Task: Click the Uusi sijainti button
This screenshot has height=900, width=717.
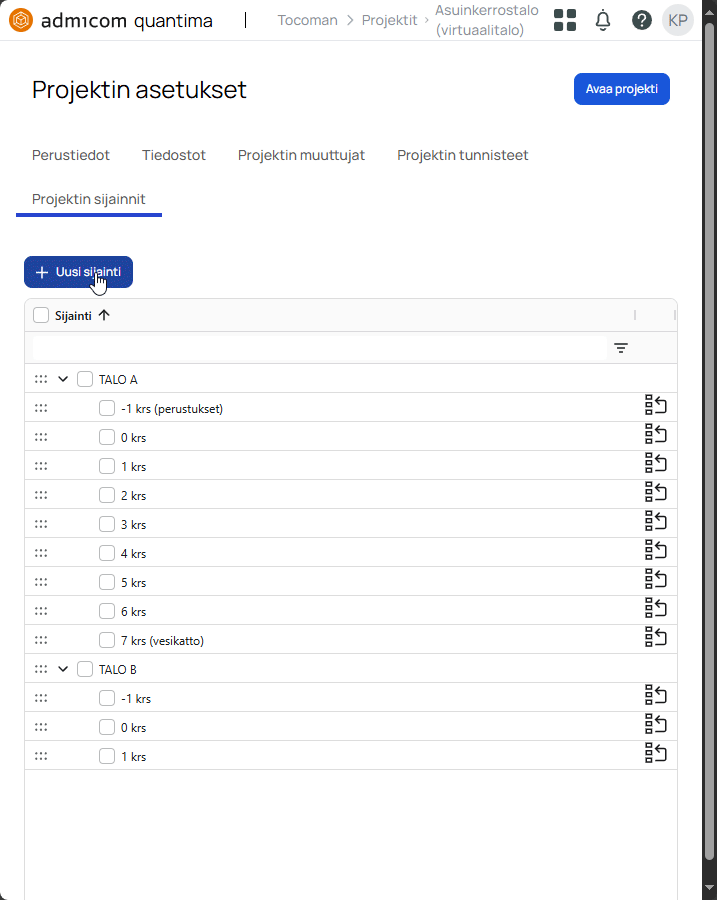Action: point(79,272)
